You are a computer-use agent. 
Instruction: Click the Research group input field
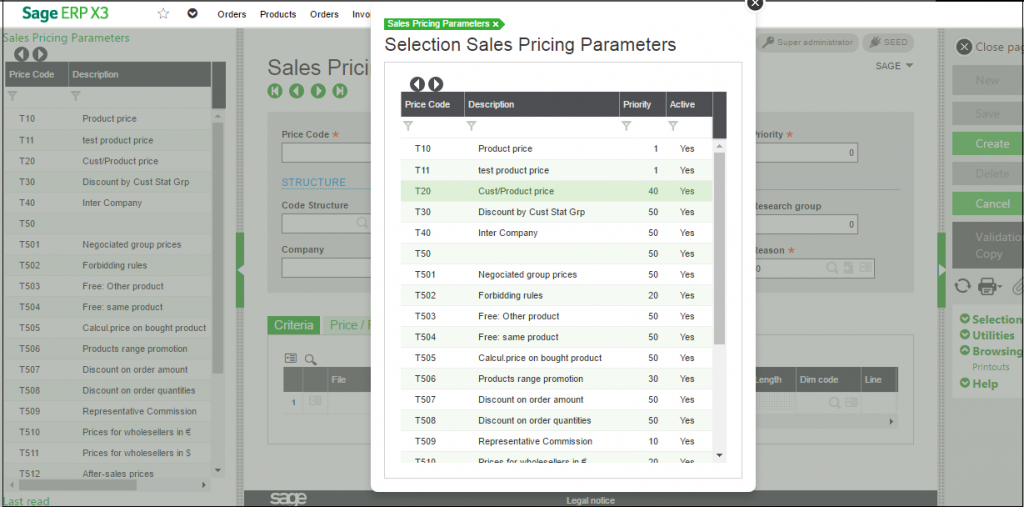(805, 225)
